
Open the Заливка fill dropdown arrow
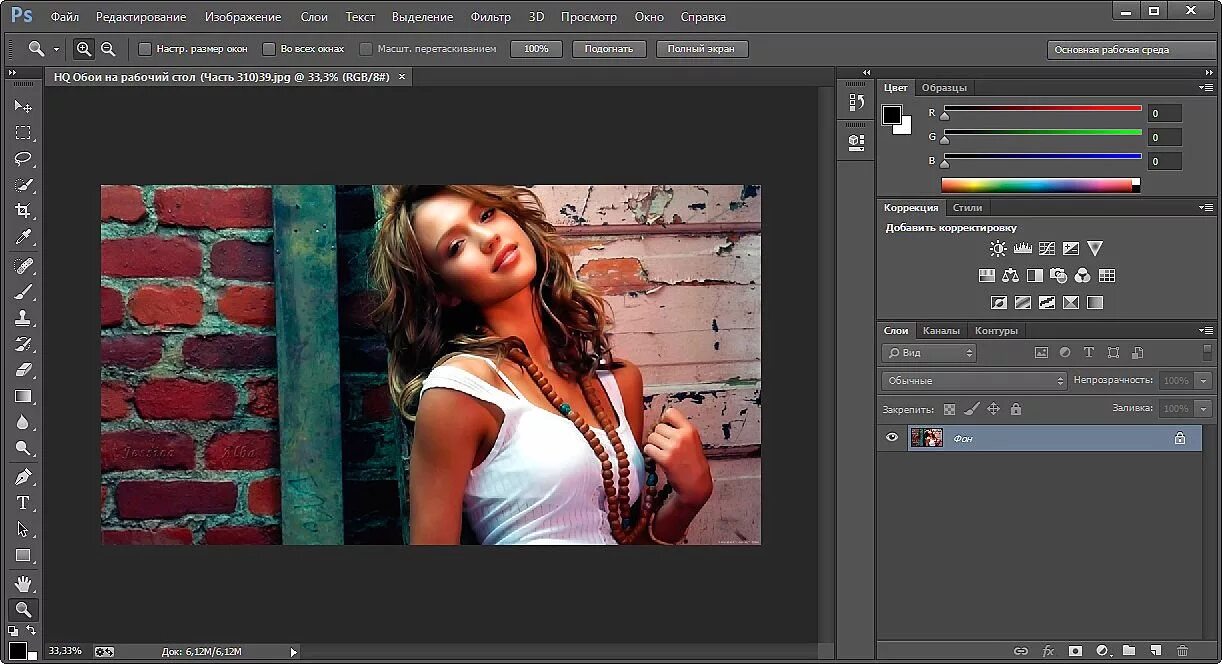(x=1203, y=409)
